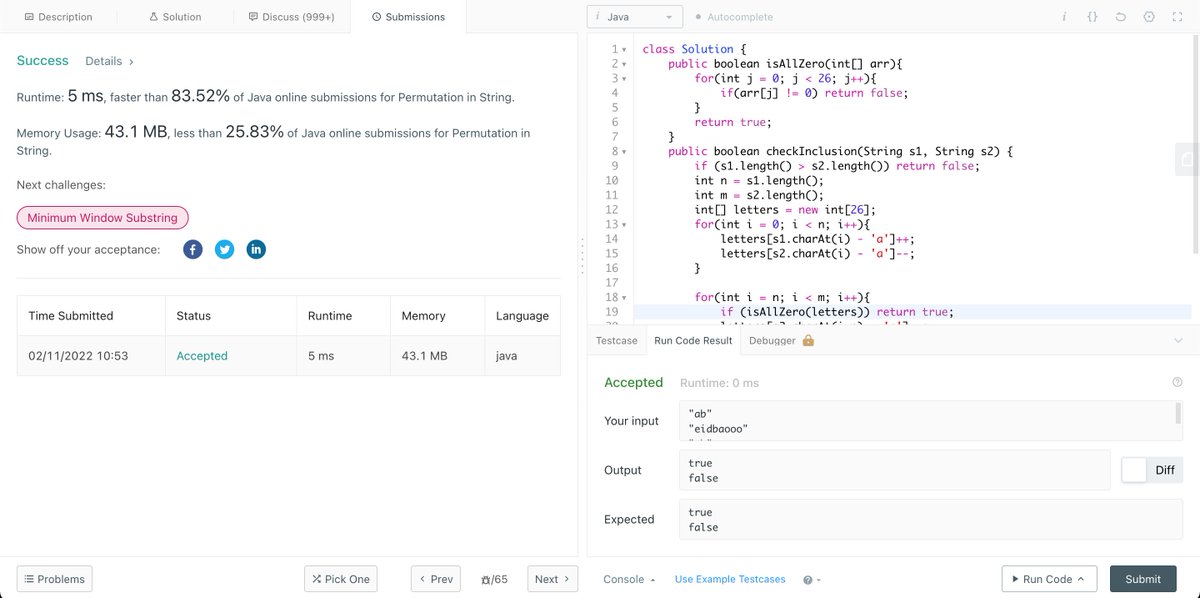Click the lock icon on the Debugger tab

pos(808,340)
